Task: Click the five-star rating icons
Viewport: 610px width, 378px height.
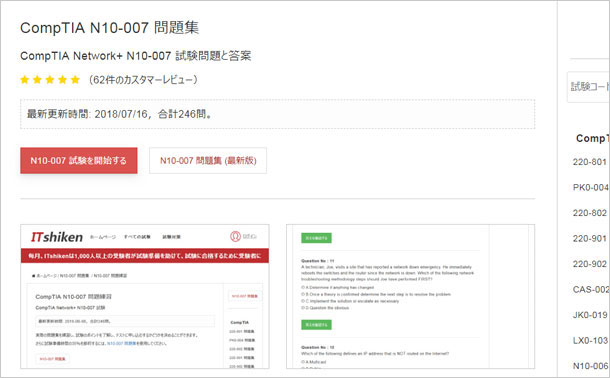Action: click(x=50, y=80)
